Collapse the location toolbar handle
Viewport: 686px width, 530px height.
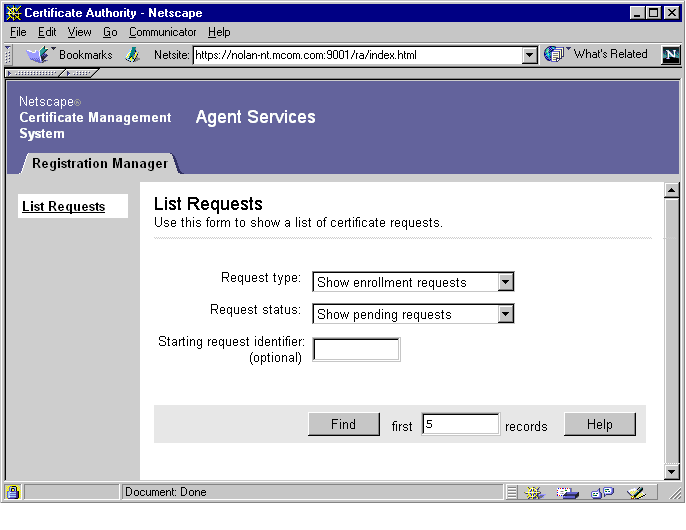tap(8, 55)
